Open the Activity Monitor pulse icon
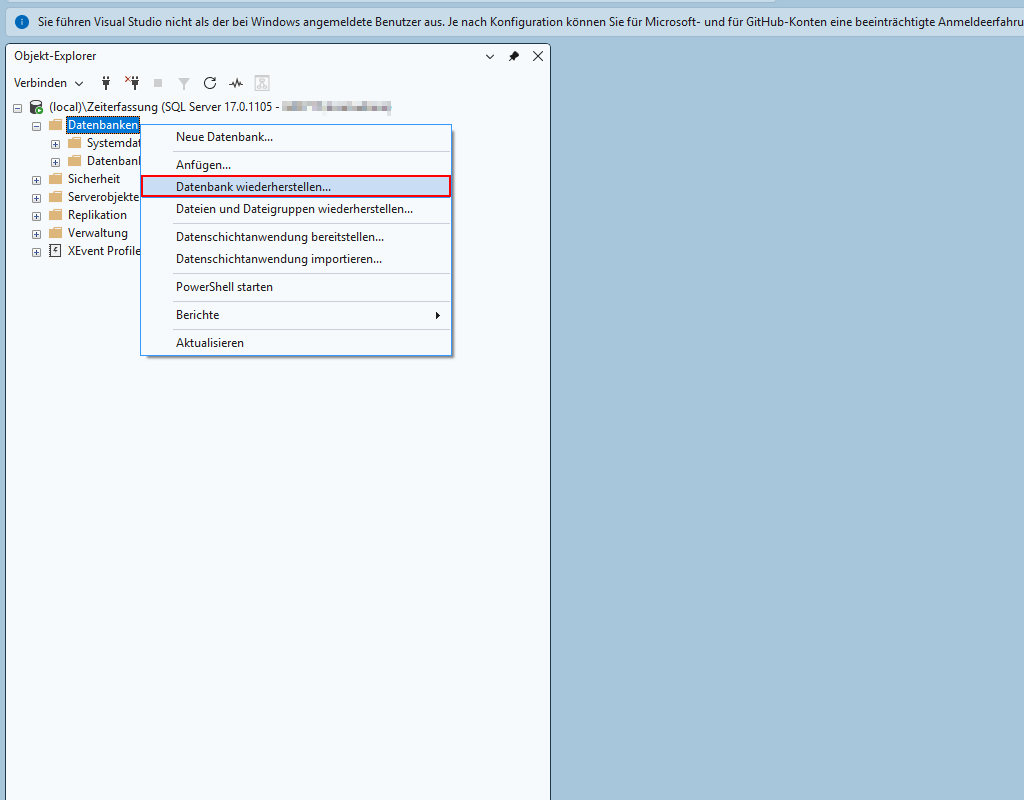The height and width of the screenshot is (800, 1024). (x=236, y=83)
